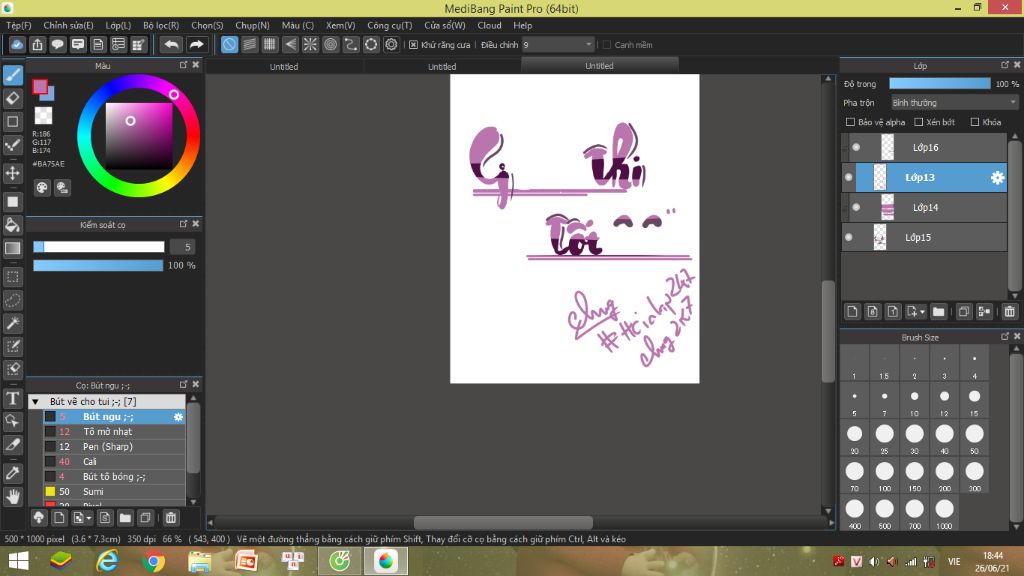Open Google Chrome from the taskbar
This screenshot has width=1024, height=576.
point(153,561)
